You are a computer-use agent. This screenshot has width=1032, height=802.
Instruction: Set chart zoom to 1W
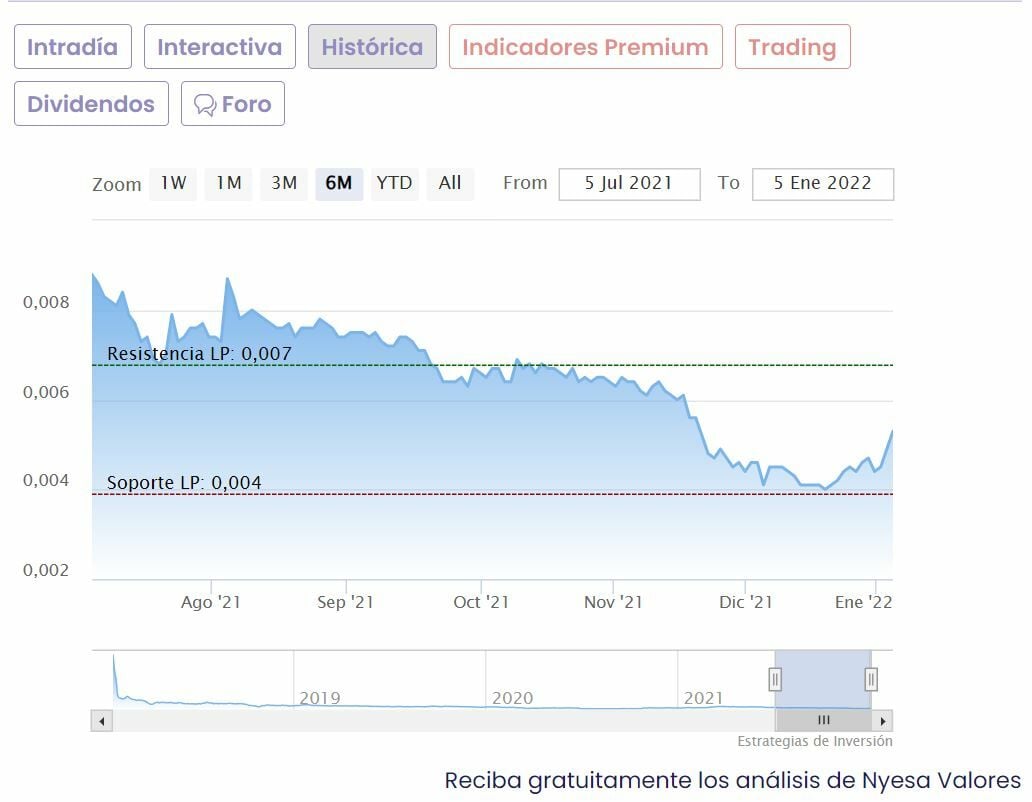(173, 184)
